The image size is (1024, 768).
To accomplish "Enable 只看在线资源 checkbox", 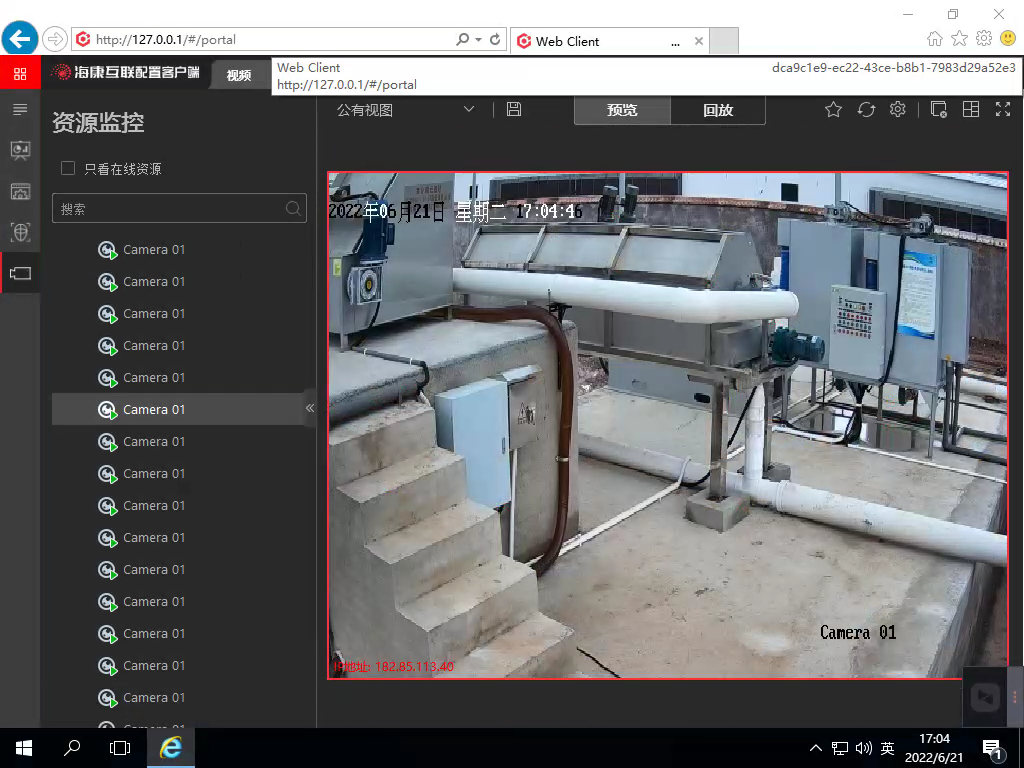I will 69,169.
